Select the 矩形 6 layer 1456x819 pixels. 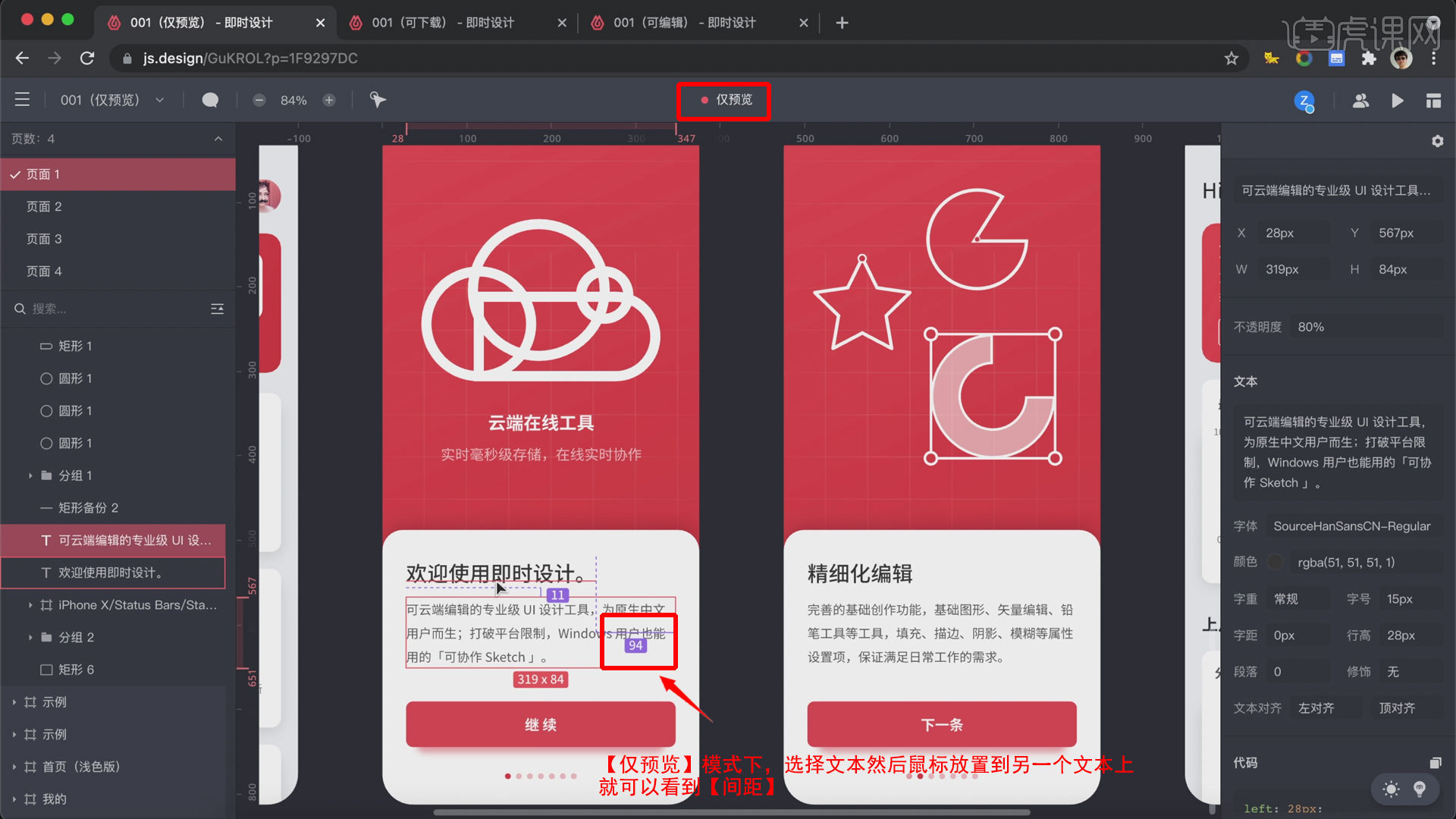(x=114, y=670)
